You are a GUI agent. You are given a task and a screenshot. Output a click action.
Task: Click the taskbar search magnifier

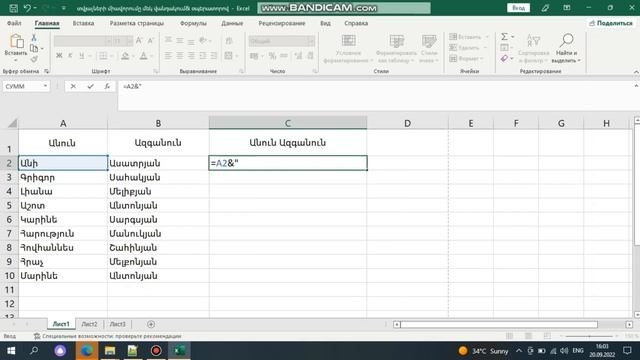34,351
